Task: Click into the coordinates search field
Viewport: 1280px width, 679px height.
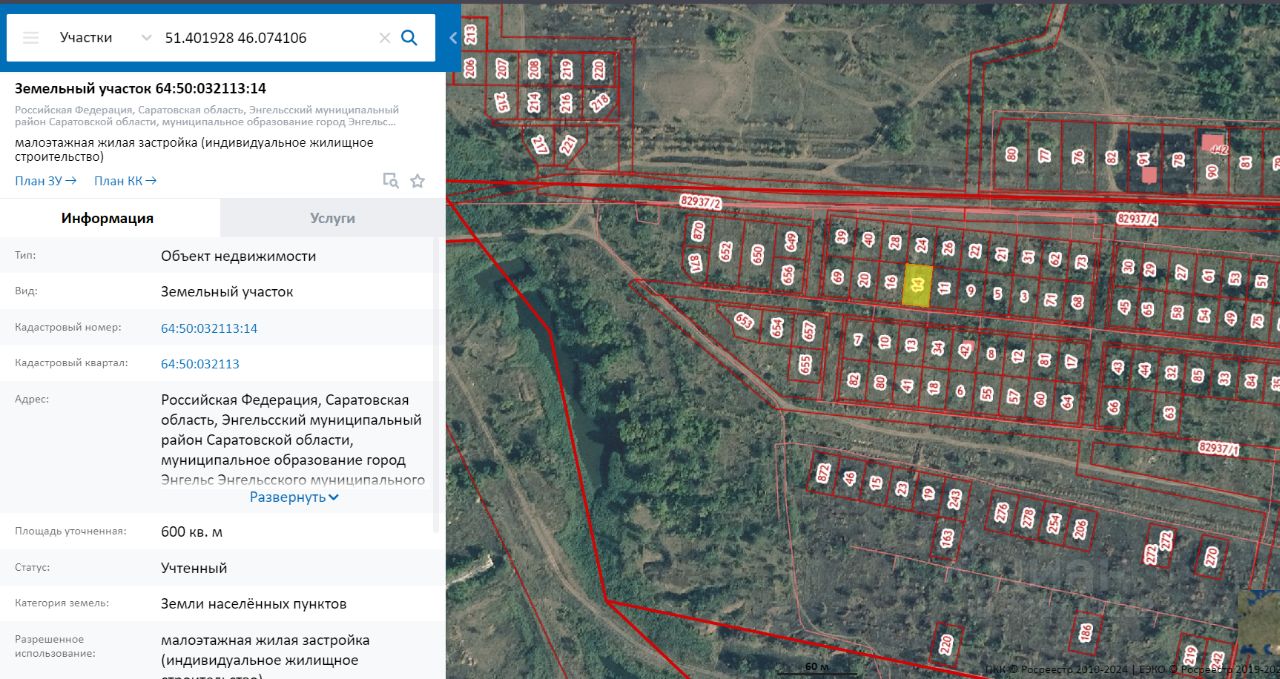Action: (x=265, y=38)
